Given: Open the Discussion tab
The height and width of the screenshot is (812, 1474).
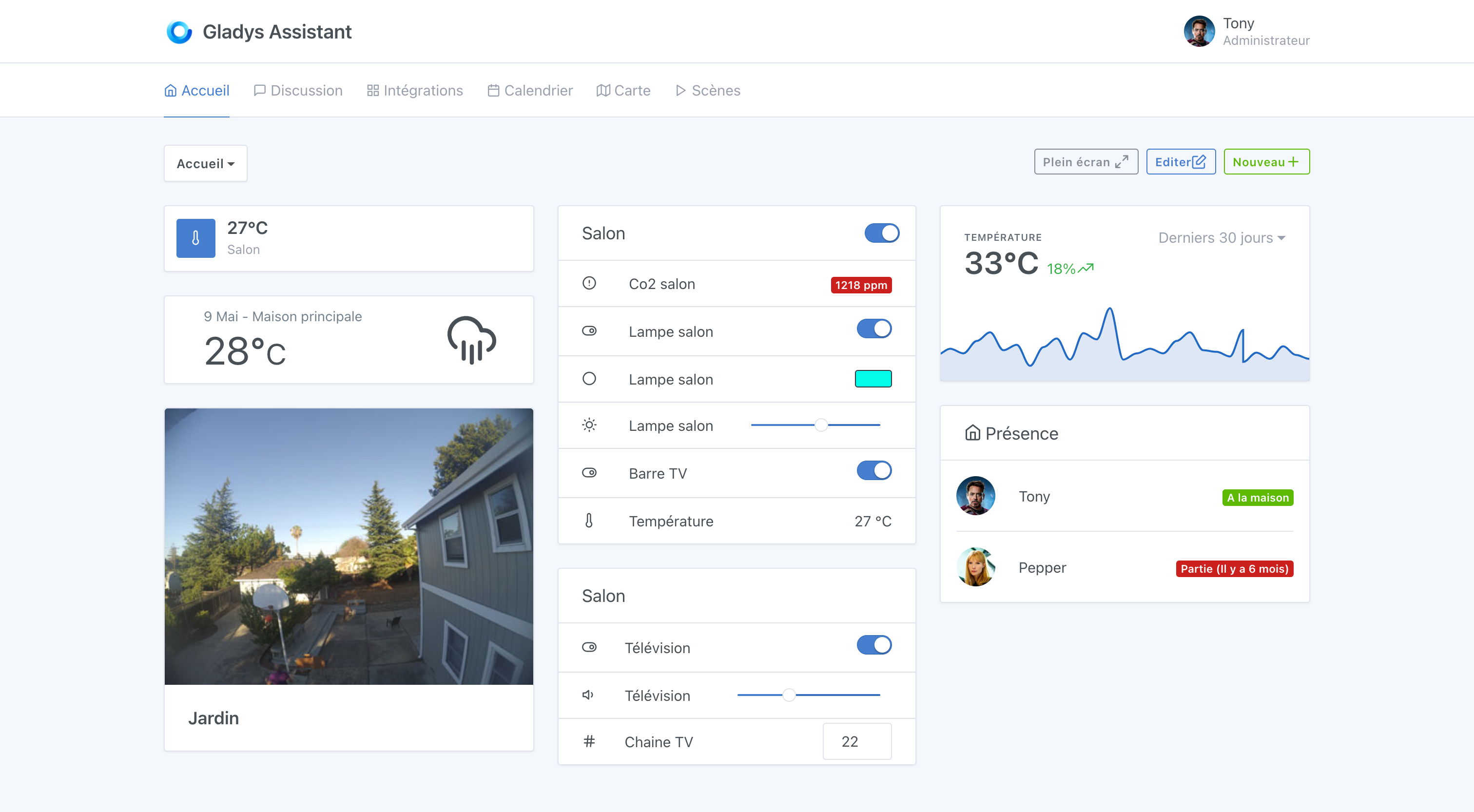Looking at the screenshot, I should 298,91.
